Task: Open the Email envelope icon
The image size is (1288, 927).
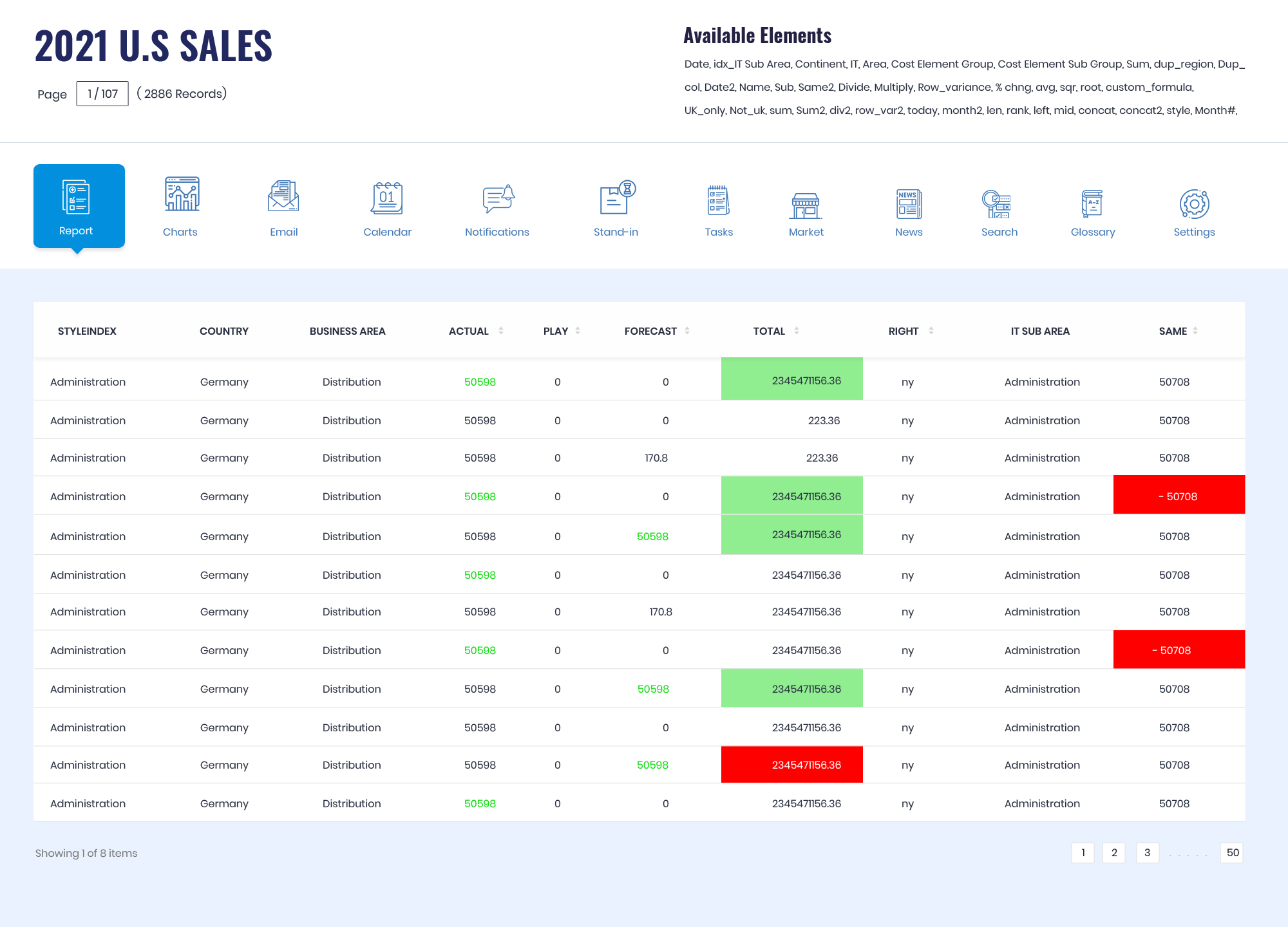Action: (283, 196)
